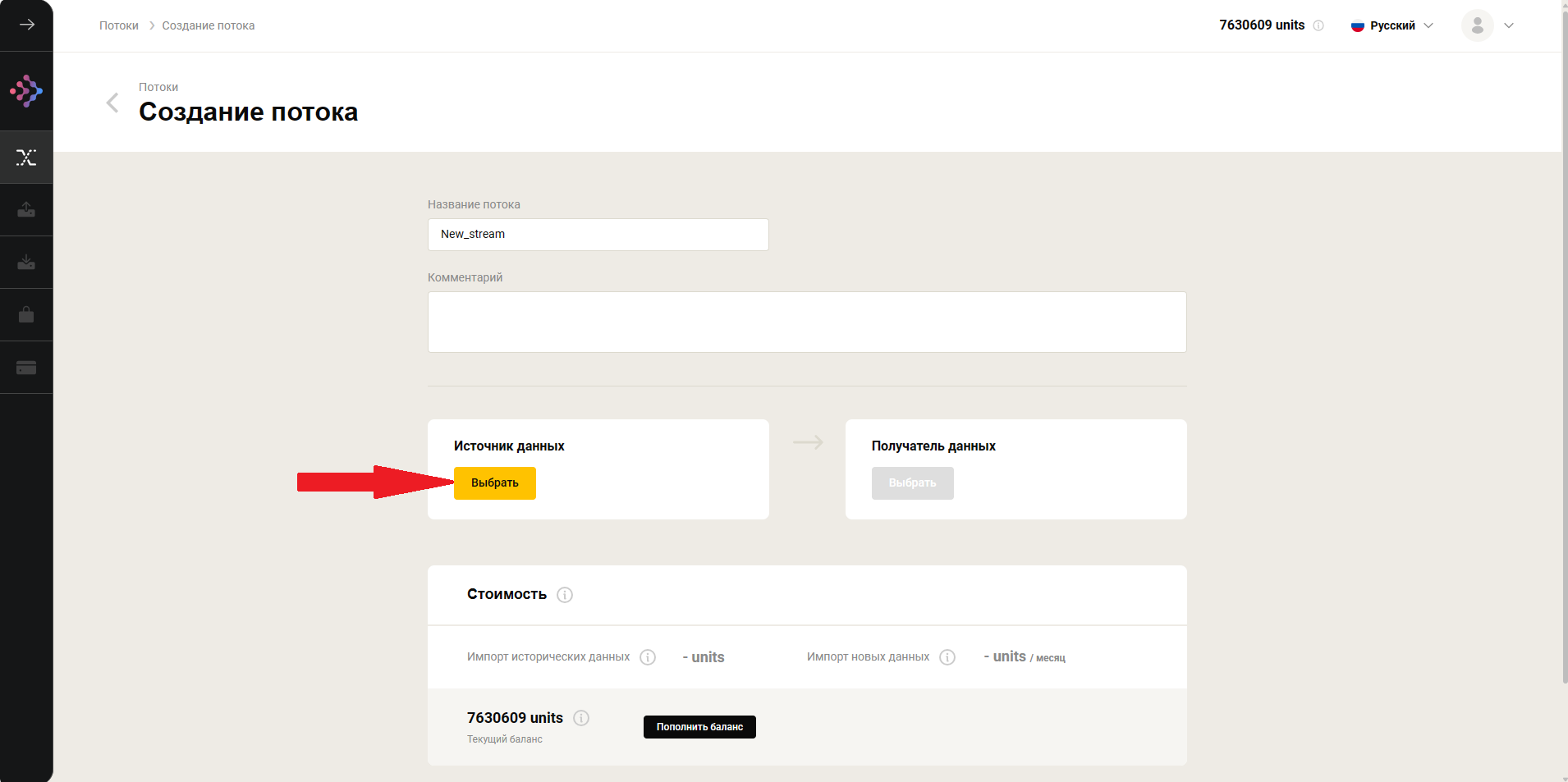Click the '- units / месяц' value
1568x782 pixels.
[x=1025, y=657]
